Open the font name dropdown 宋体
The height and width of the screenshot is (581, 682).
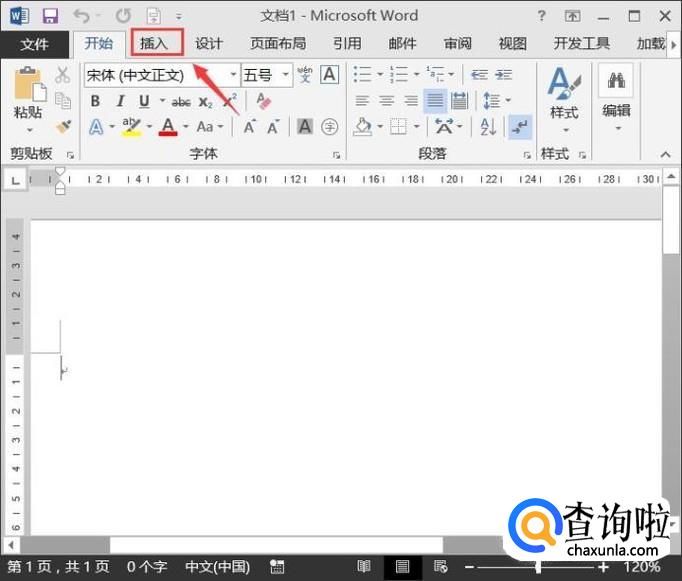click(233, 75)
